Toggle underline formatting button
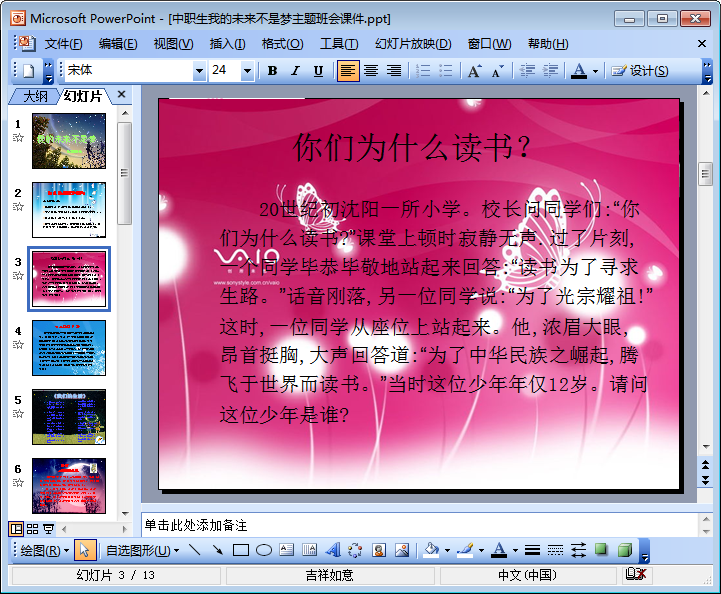 (x=318, y=71)
